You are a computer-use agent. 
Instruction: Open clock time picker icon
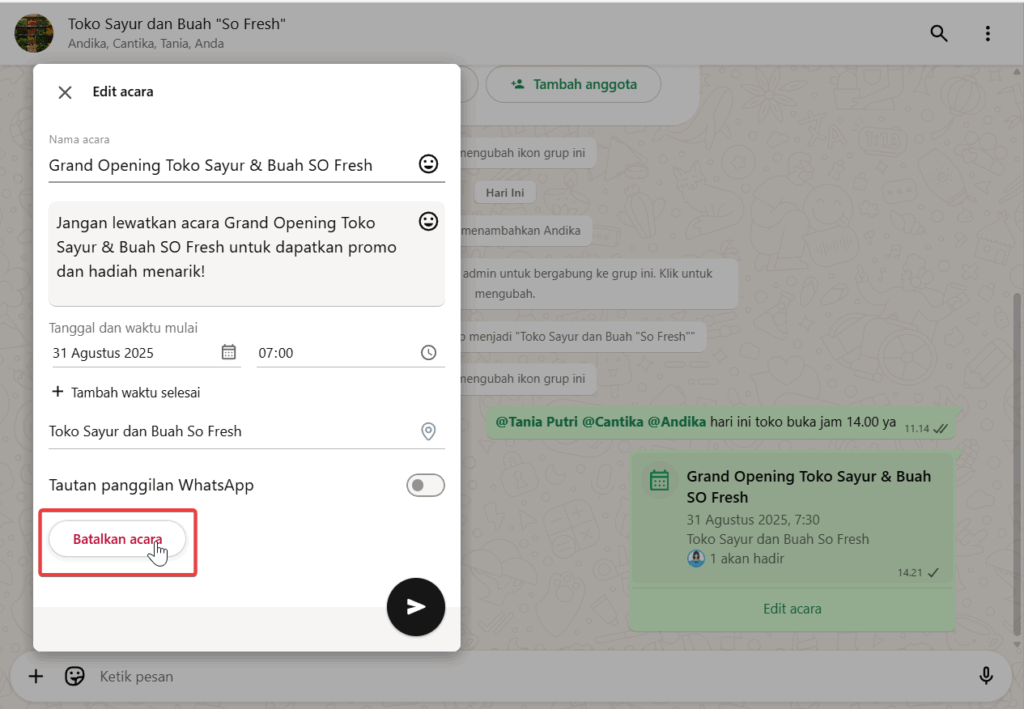[428, 353]
